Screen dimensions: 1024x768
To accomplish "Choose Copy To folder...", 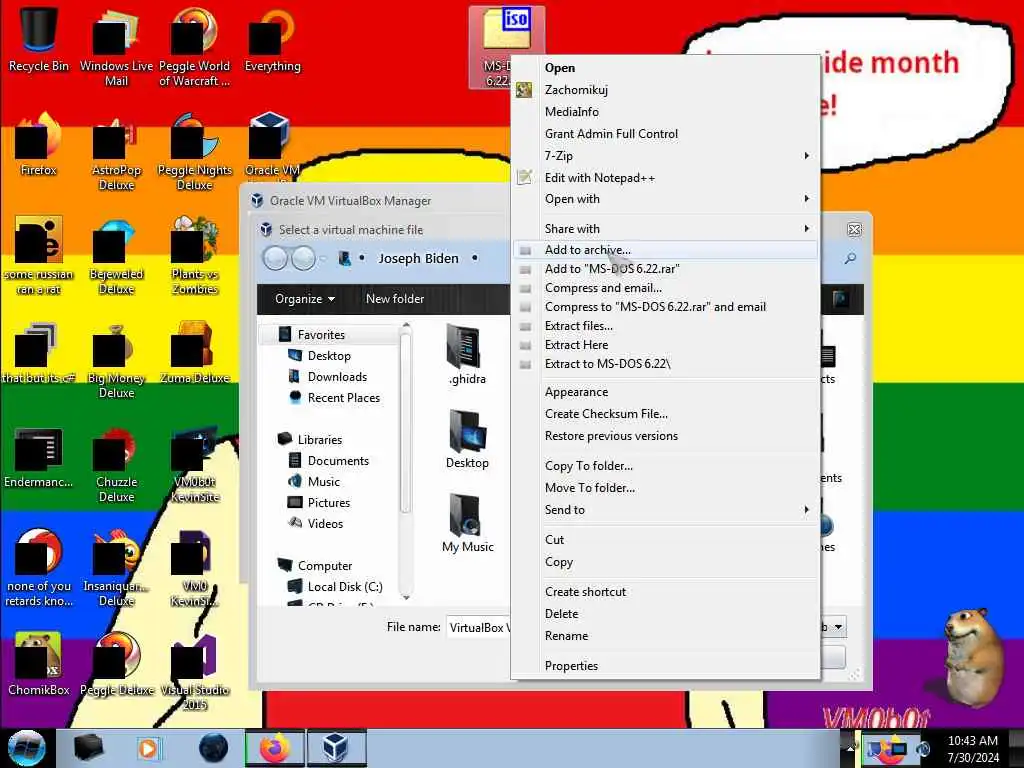I will click(665, 466).
